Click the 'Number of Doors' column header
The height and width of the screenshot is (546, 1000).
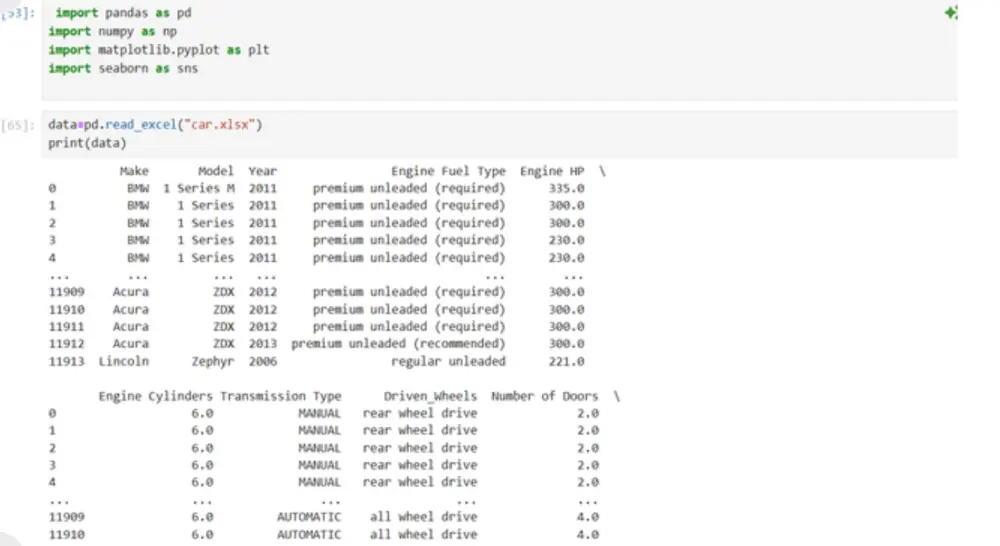tap(545, 396)
